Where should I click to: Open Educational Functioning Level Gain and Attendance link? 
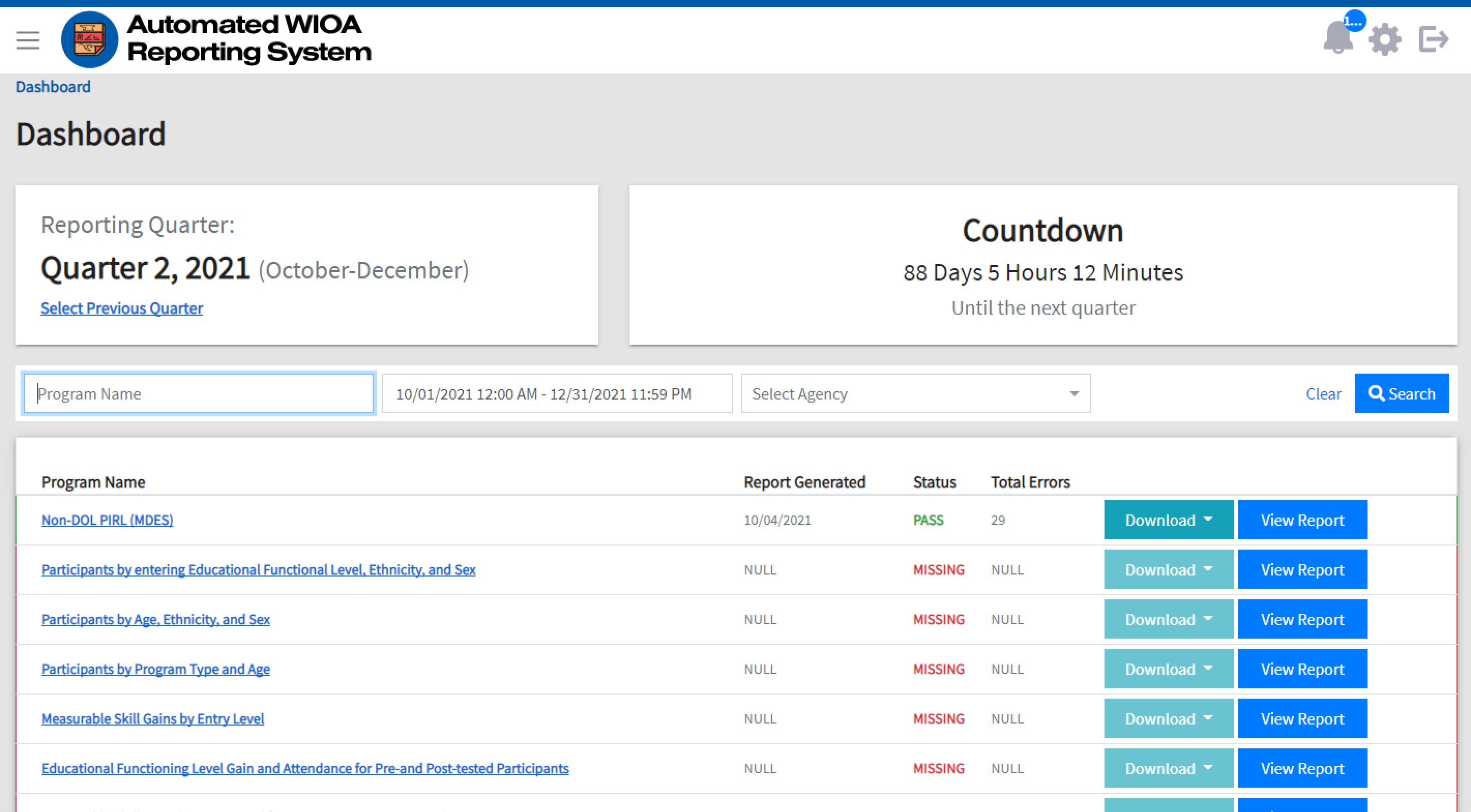click(305, 768)
